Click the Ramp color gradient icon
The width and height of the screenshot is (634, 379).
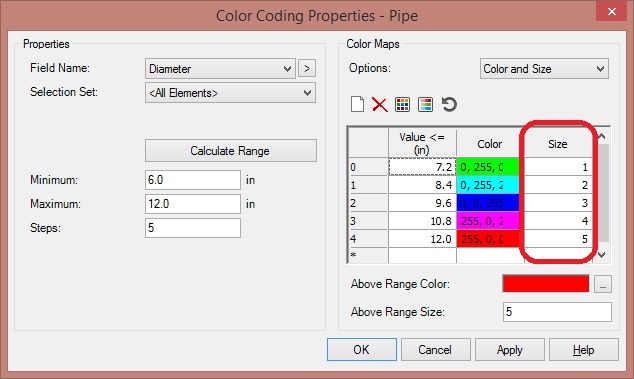(425, 104)
